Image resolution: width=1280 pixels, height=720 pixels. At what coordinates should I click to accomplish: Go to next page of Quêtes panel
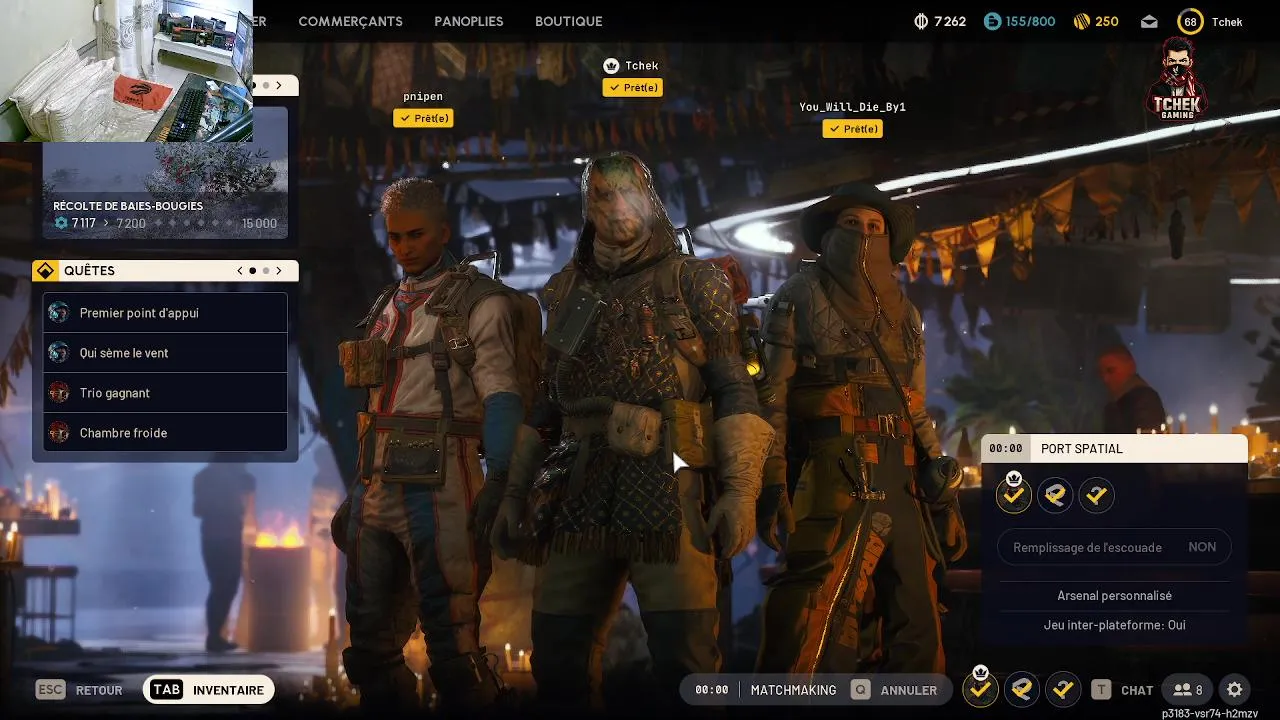point(279,271)
